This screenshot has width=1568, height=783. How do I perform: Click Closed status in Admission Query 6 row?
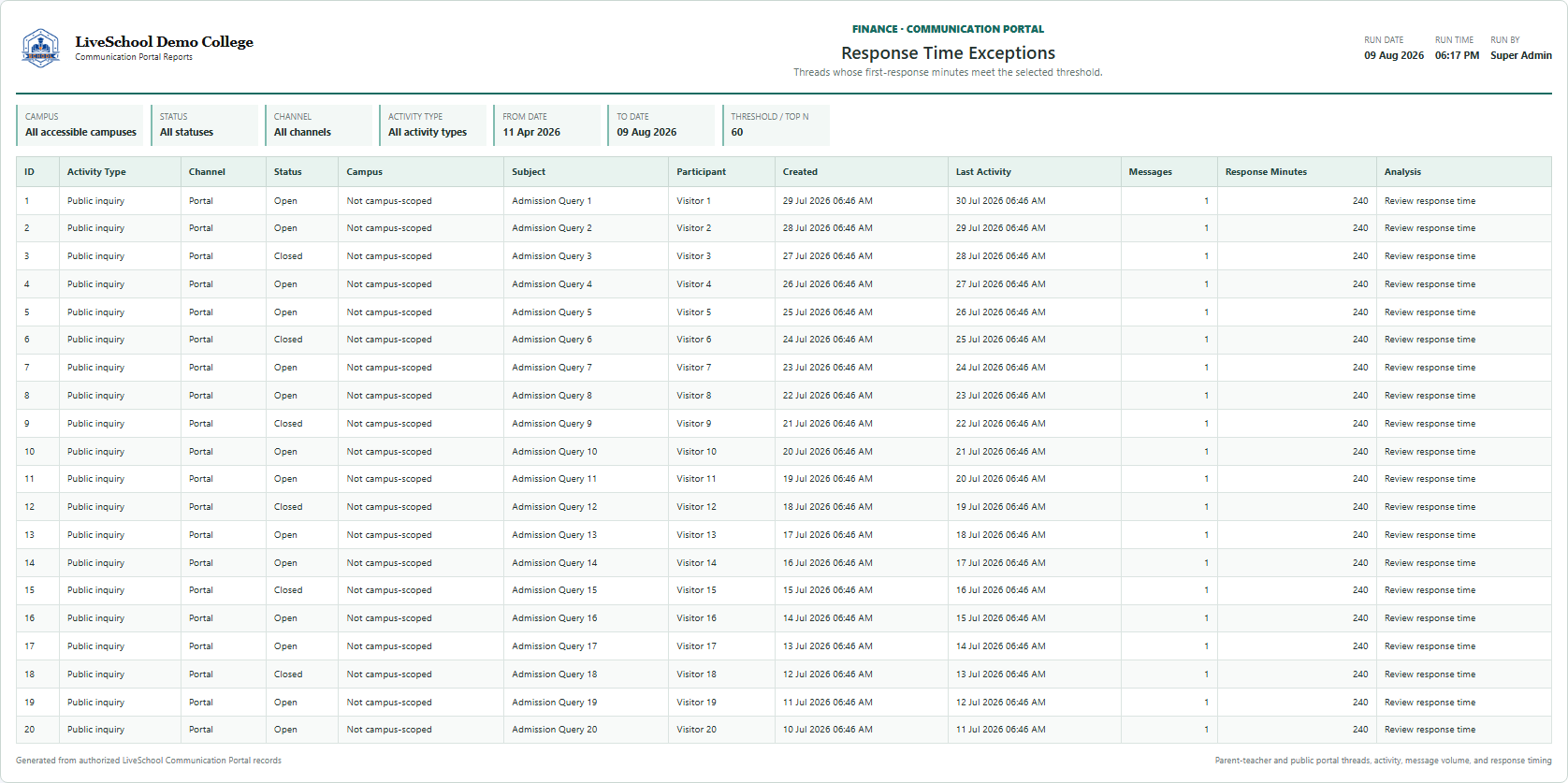tap(288, 340)
